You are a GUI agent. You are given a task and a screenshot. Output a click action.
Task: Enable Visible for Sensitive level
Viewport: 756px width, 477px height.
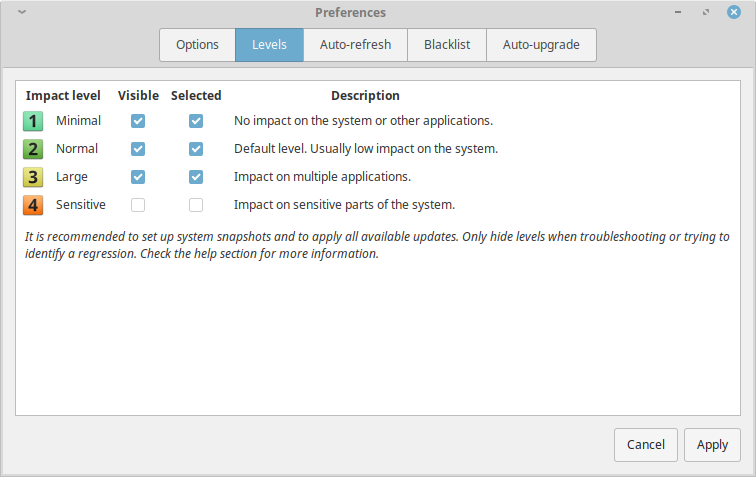click(138, 205)
